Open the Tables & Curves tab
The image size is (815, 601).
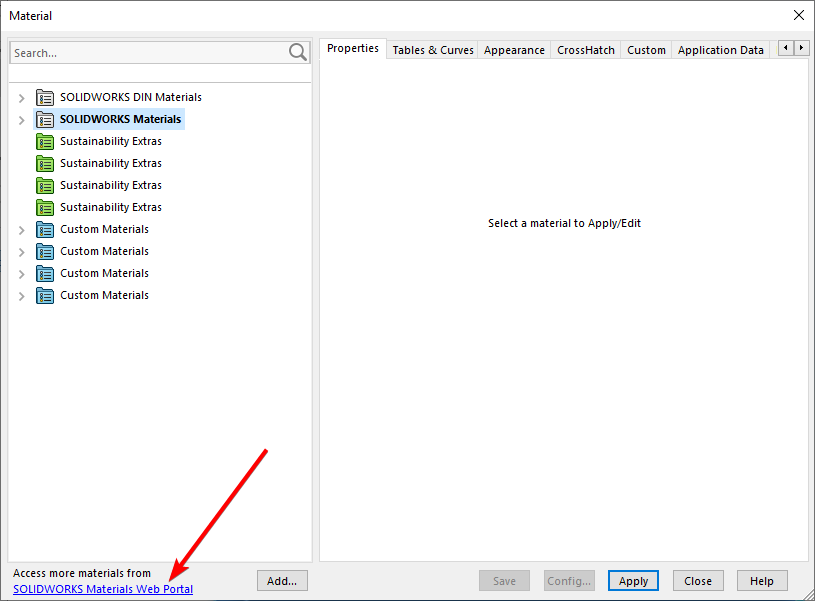(x=432, y=50)
